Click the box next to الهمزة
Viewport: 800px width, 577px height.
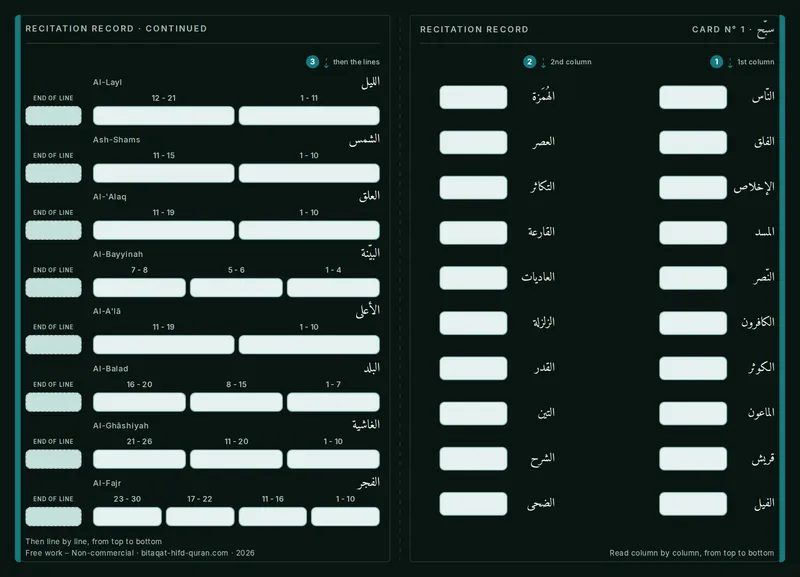coord(473,97)
